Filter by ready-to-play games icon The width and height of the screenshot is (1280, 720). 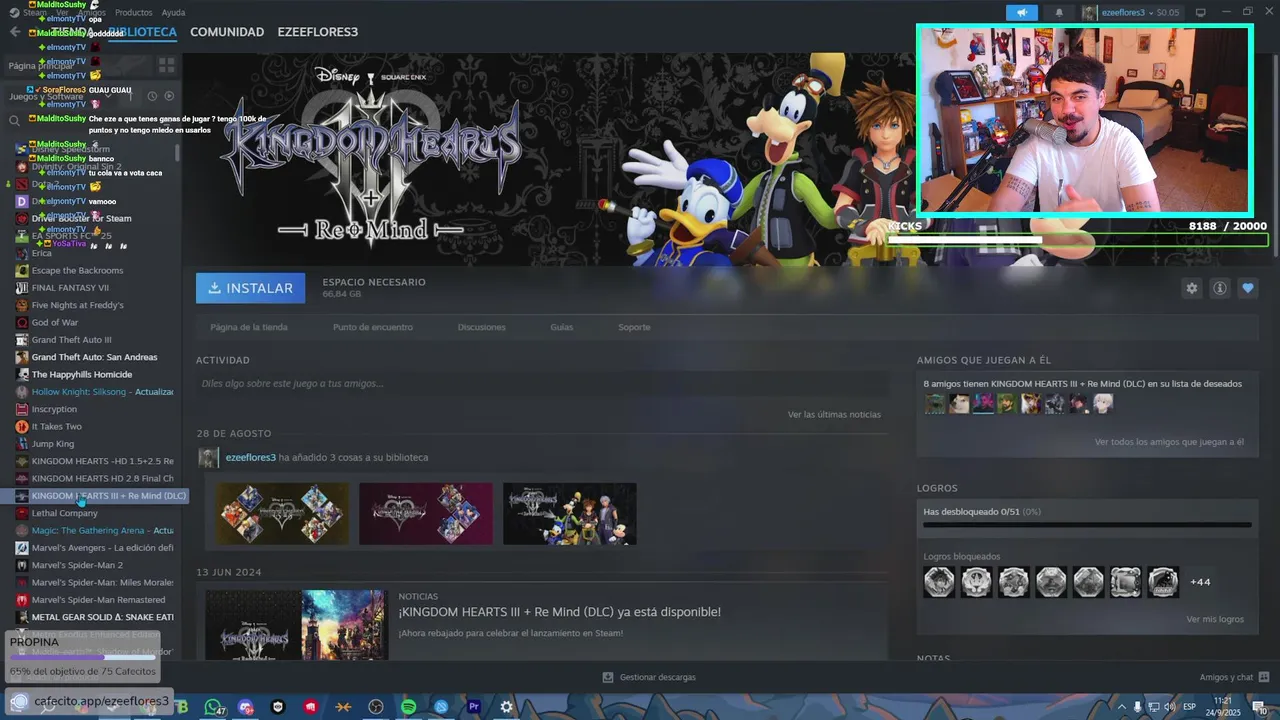click(x=169, y=96)
